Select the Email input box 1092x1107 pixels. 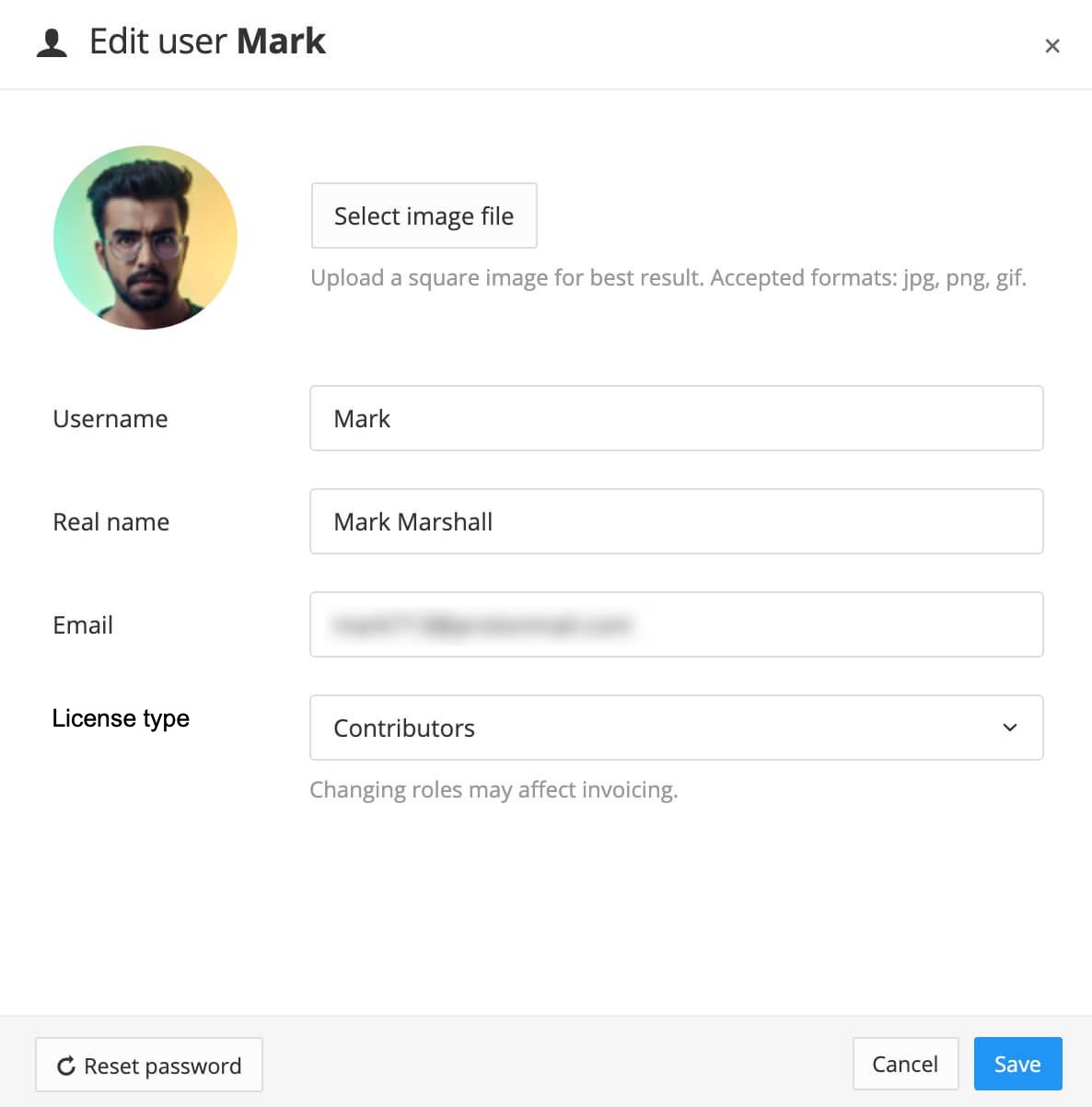[x=676, y=624]
